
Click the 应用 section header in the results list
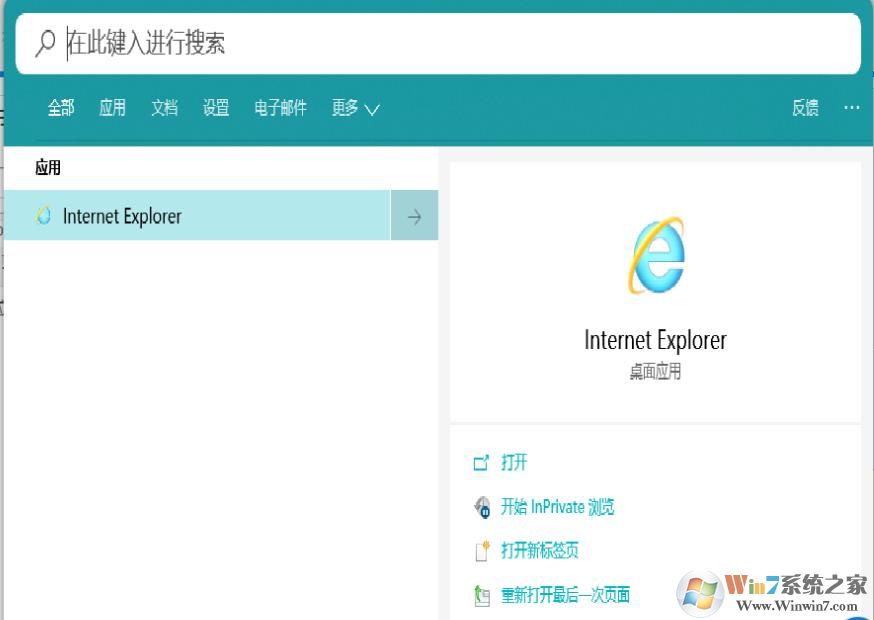tap(48, 167)
